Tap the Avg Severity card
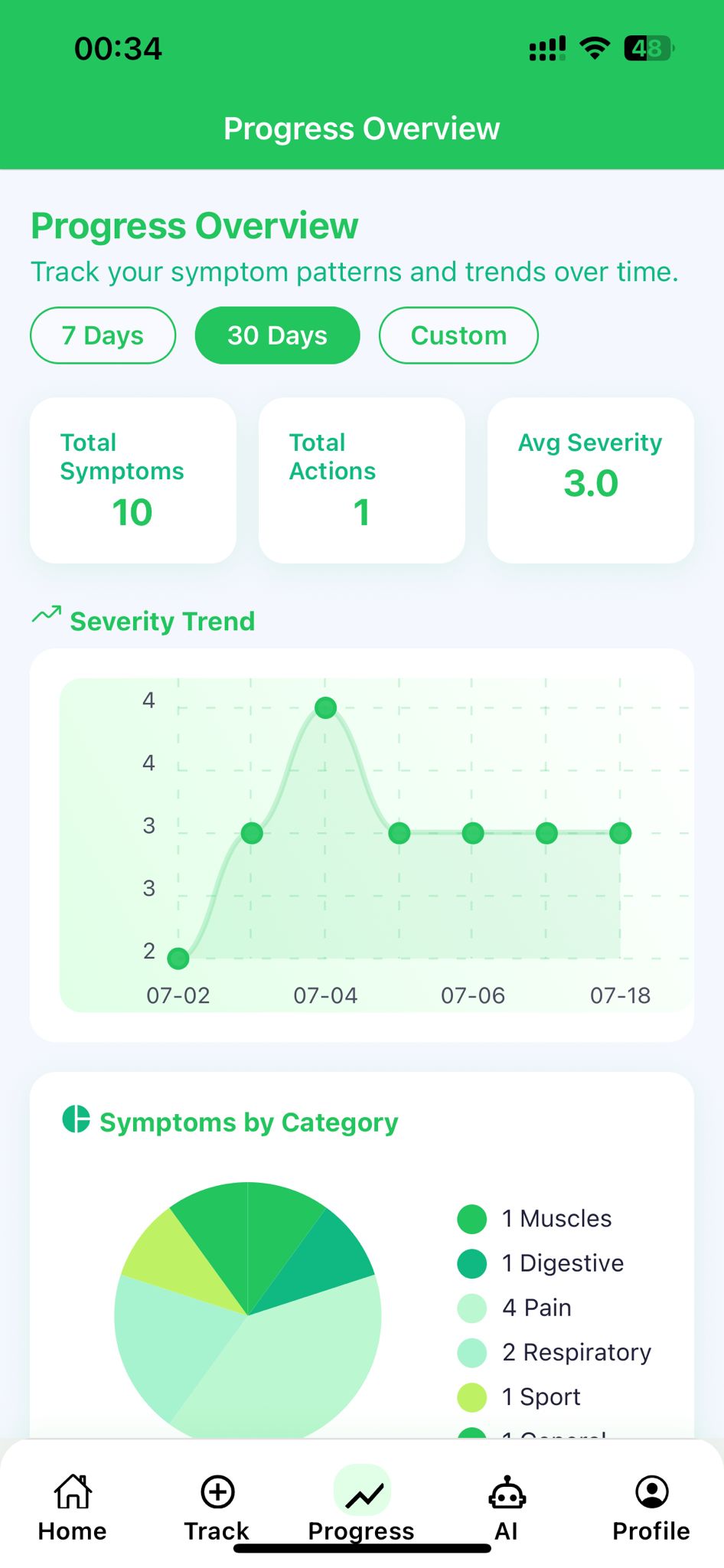Screen dimensions: 724x1568 (590, 480)
